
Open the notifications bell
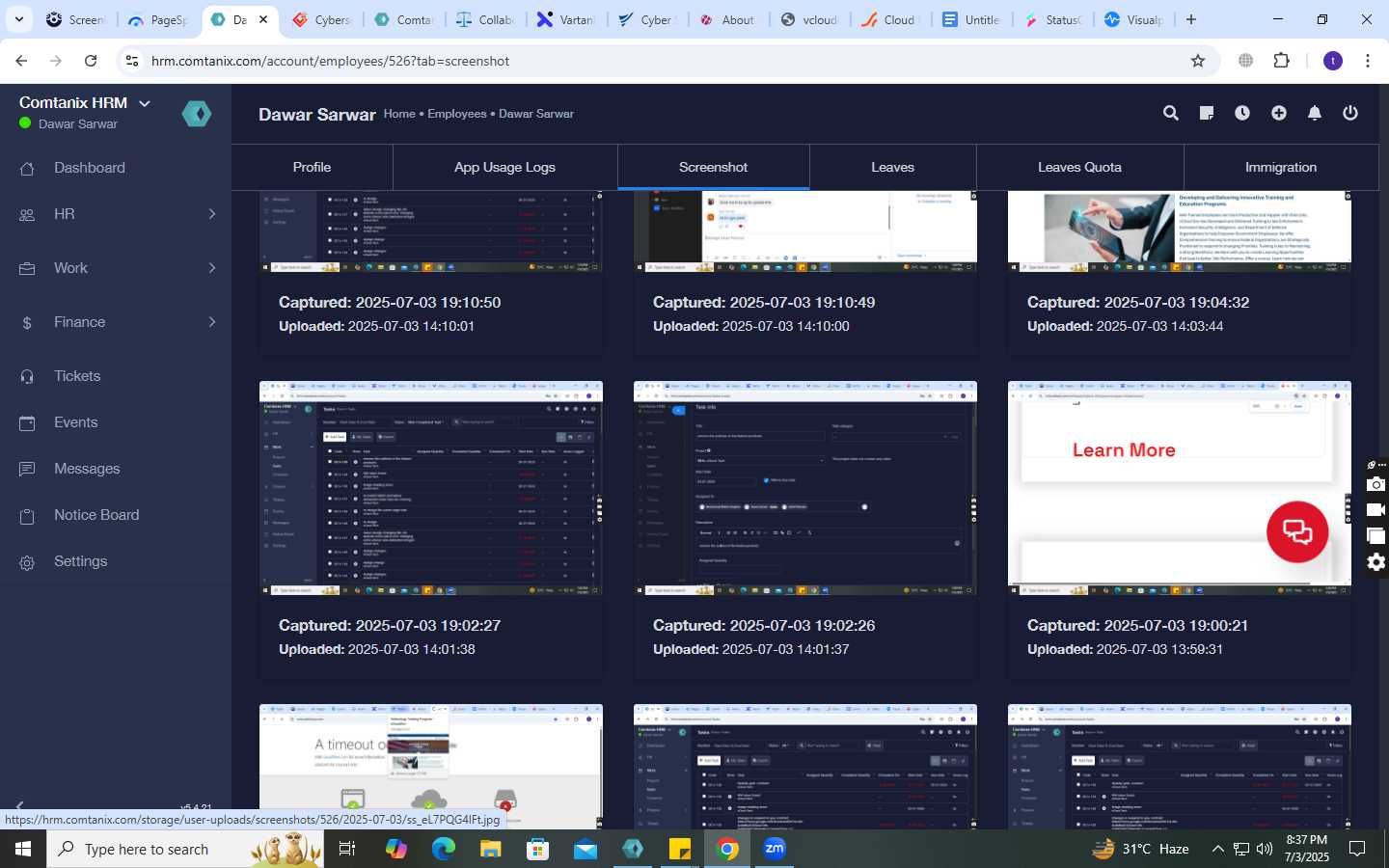[x=1315, y=114]
